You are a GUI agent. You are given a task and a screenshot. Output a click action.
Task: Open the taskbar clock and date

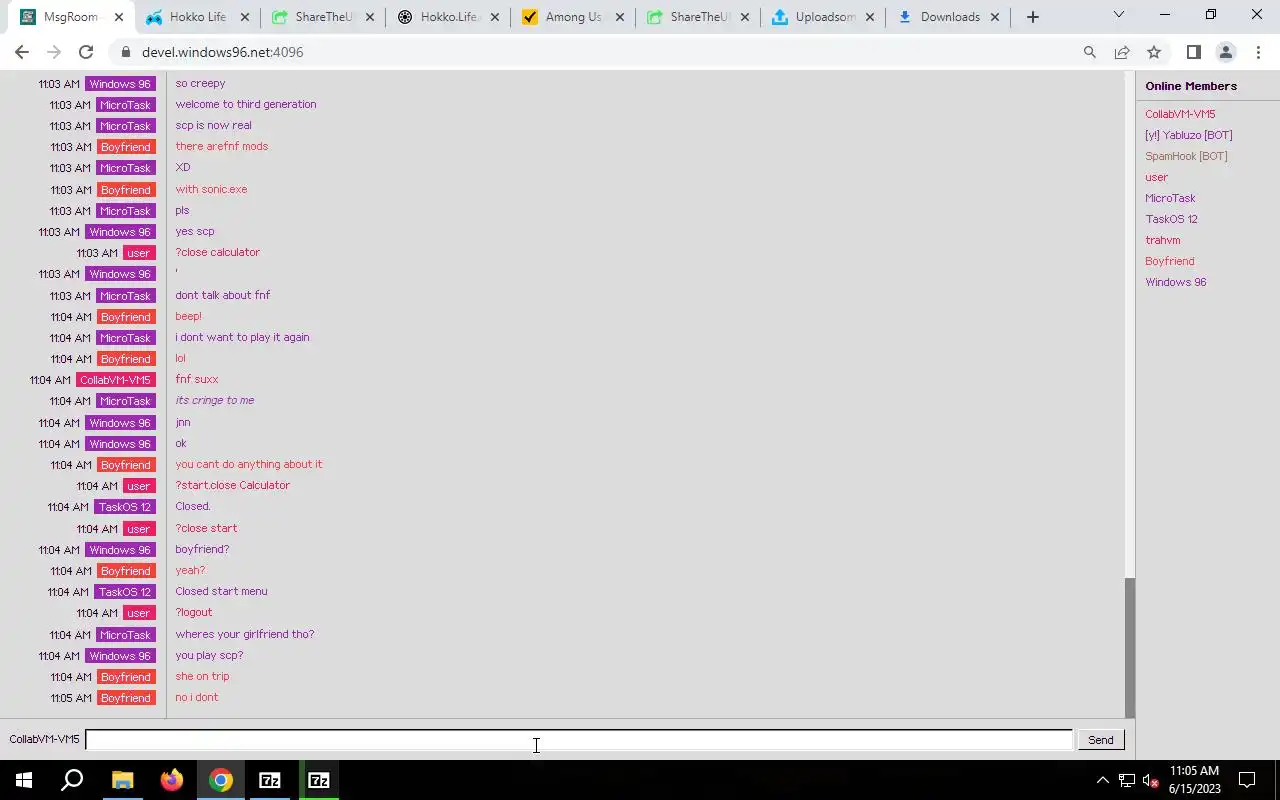coord(1193,780)
